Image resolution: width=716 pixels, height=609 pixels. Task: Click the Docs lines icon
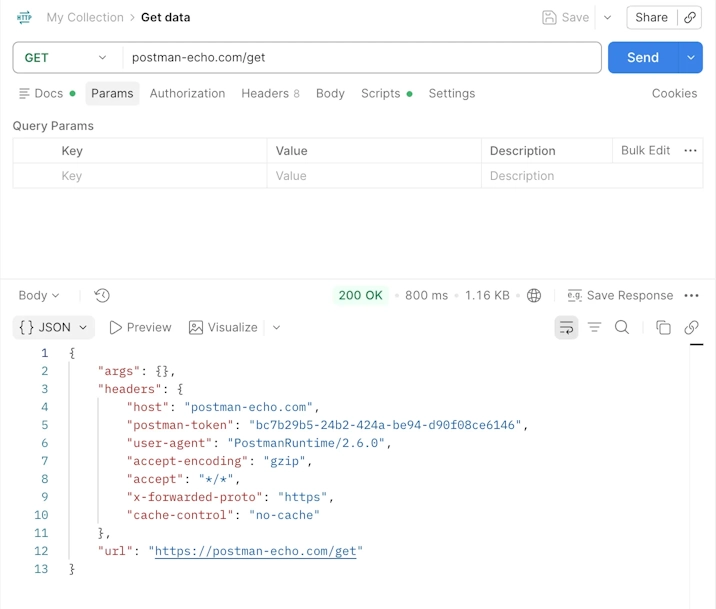click(x=24, y=94)
